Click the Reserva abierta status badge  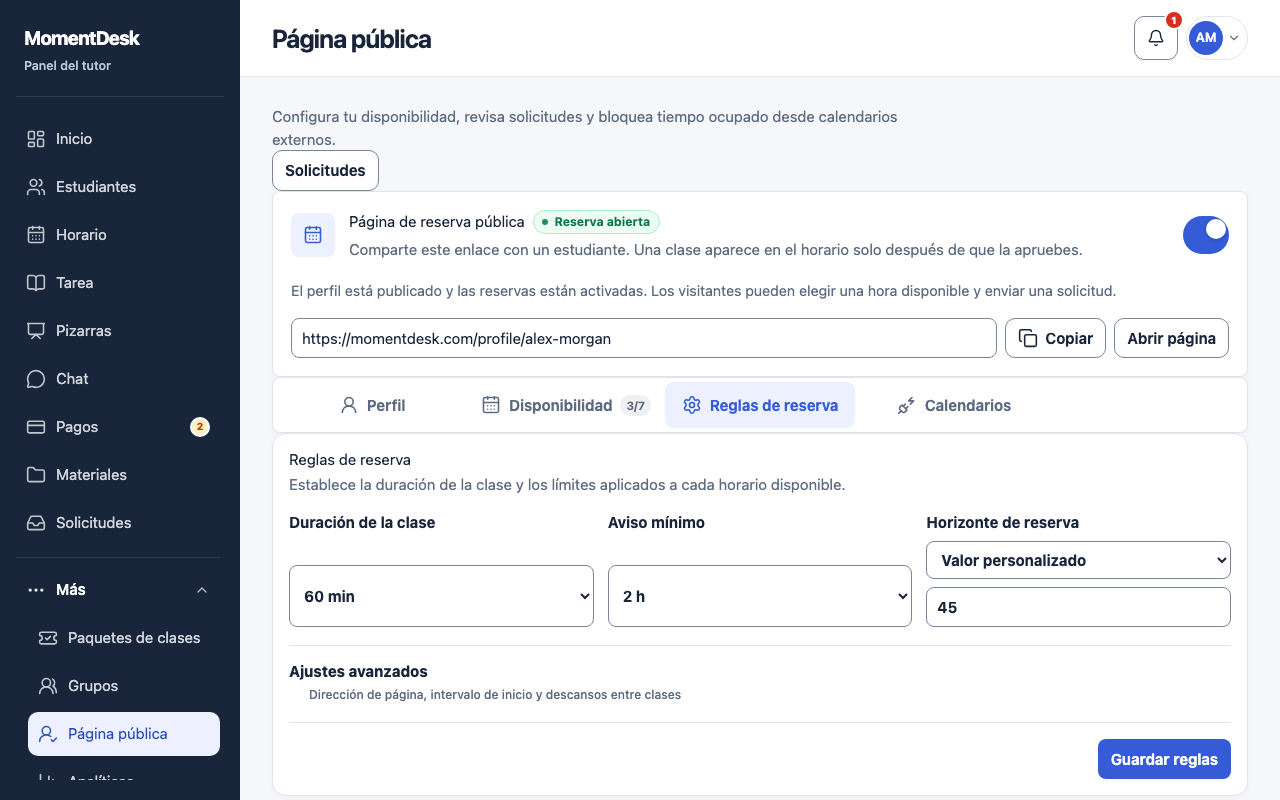[x=596, y=222]
